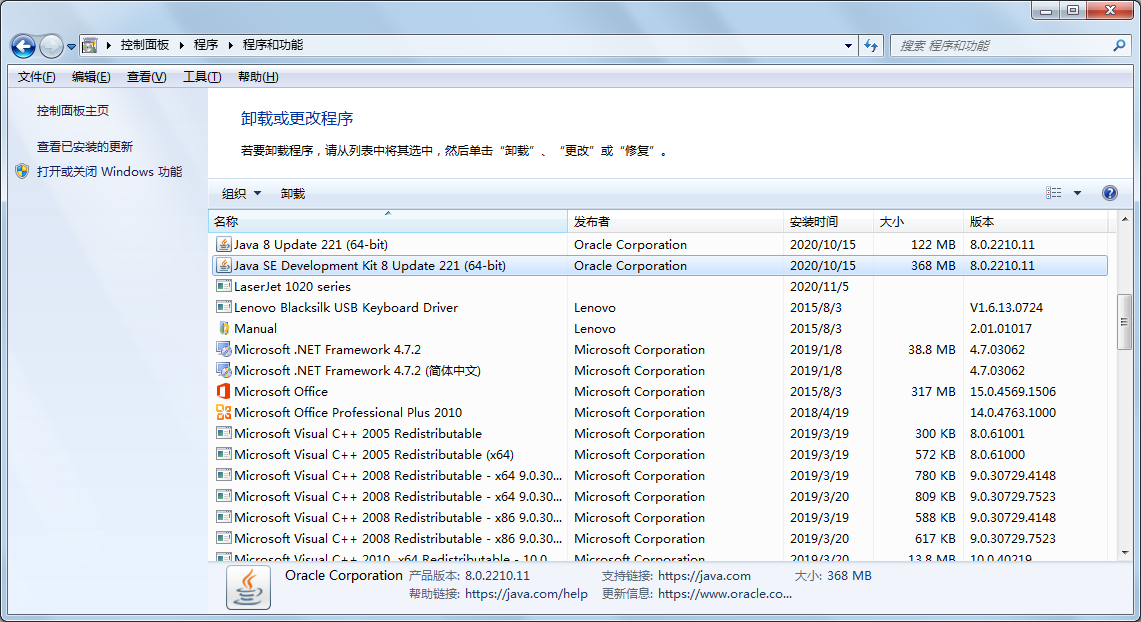
Task: Click version V1.6.13.0724 cell
Action: (x=1006, y=308)
